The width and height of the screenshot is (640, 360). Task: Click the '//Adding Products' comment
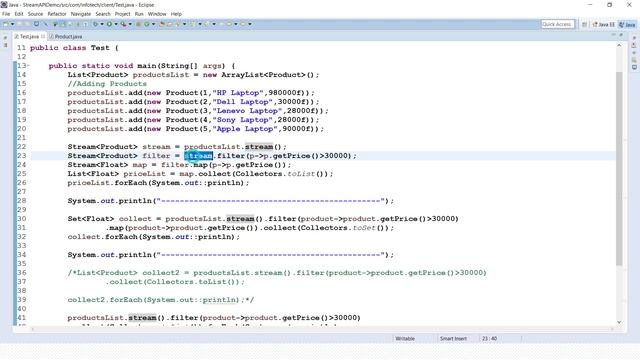click(x=107, y=84)
